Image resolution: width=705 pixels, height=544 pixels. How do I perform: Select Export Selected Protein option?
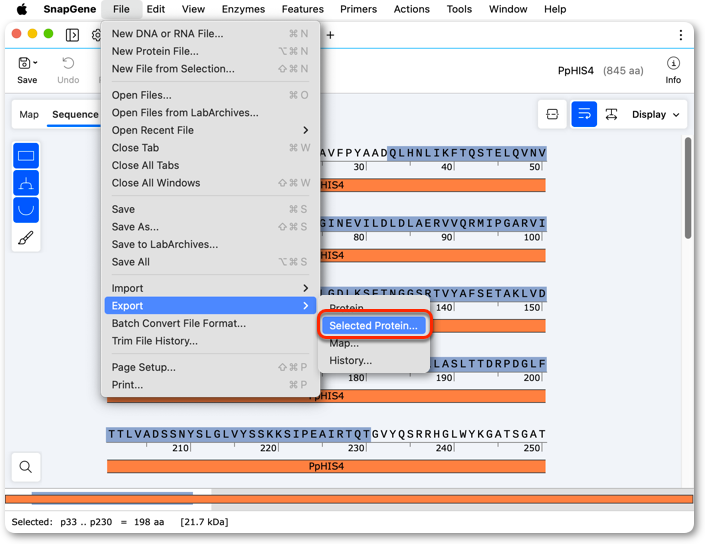tap(374, 326)
